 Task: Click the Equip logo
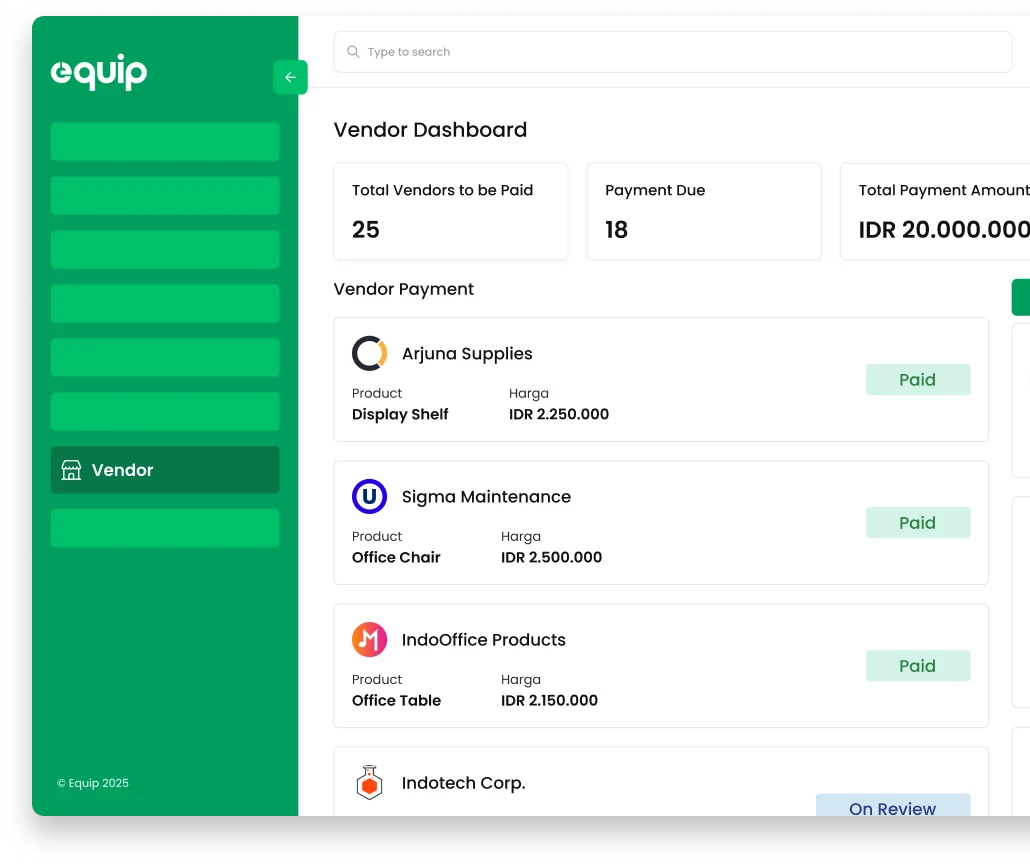click(99, 72)
